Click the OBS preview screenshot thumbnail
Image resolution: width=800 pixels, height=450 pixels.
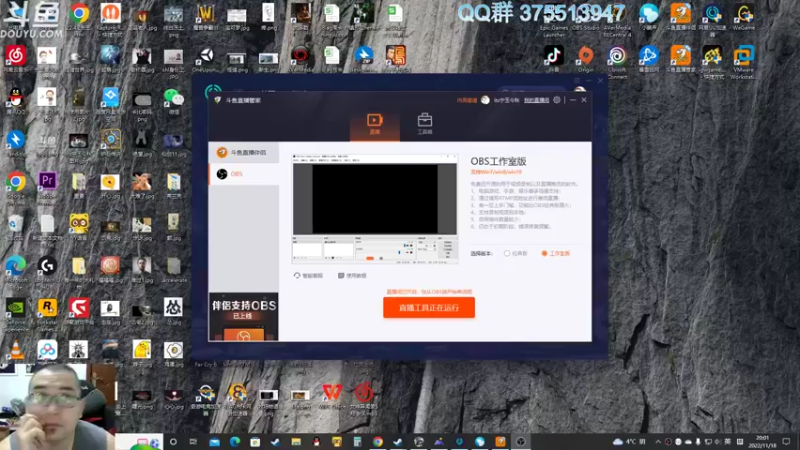pos(374,209)
